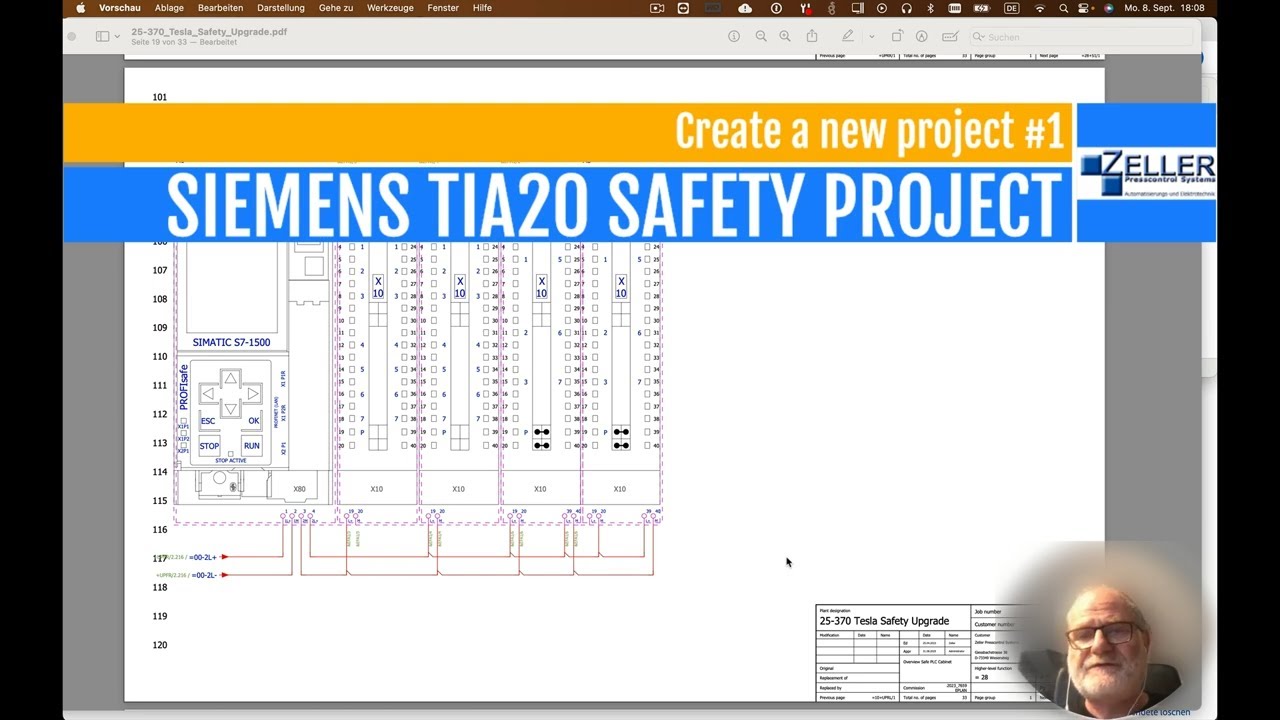This screenshot has width=1280, height=720.
Task: Focus the Suchen search field
Action: point(1080,37)
